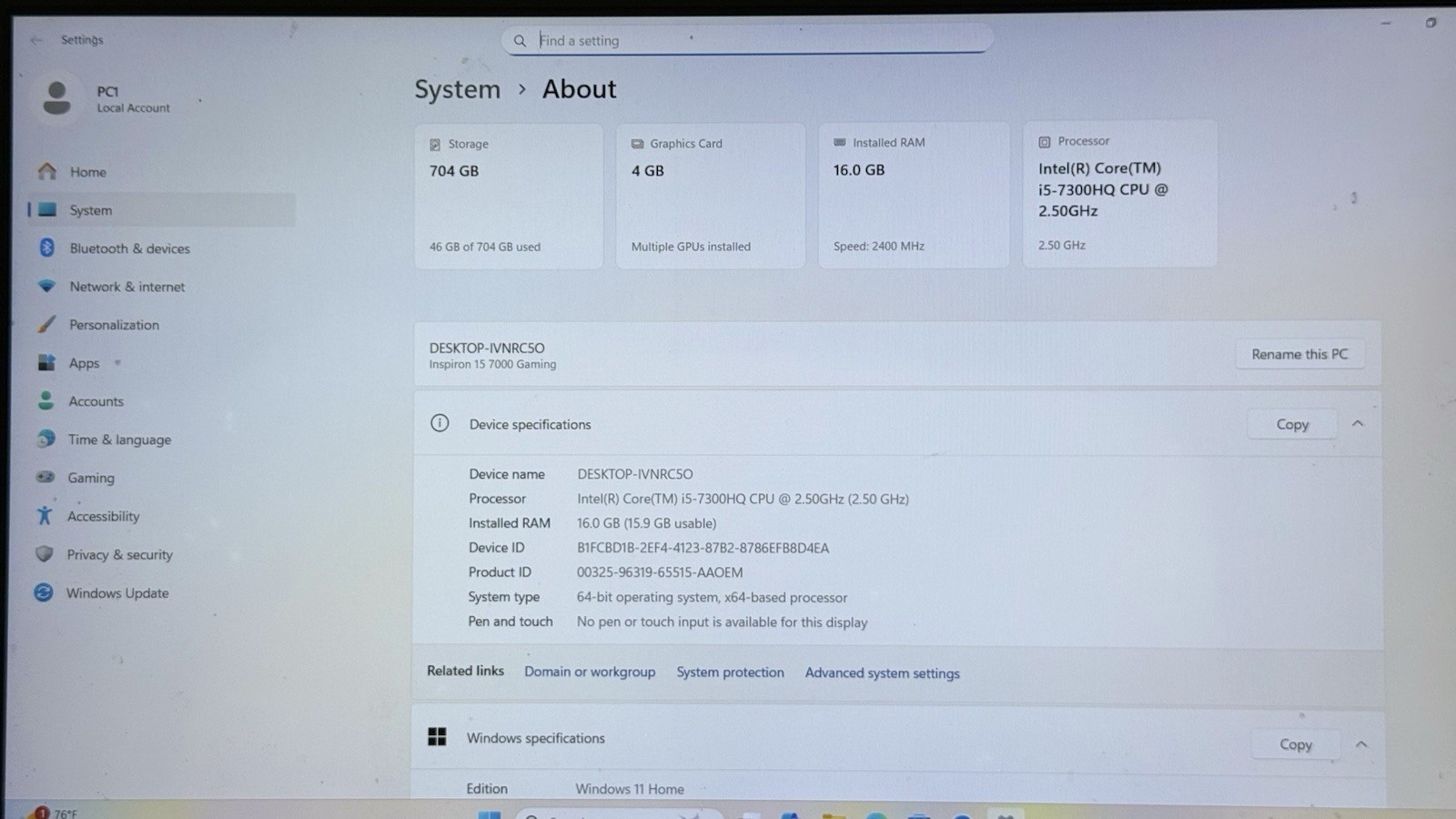The width and height of the screenshot is (1456, 819).
Task: Open Domain or workgroup link
Action: click(x=590, y=672)
